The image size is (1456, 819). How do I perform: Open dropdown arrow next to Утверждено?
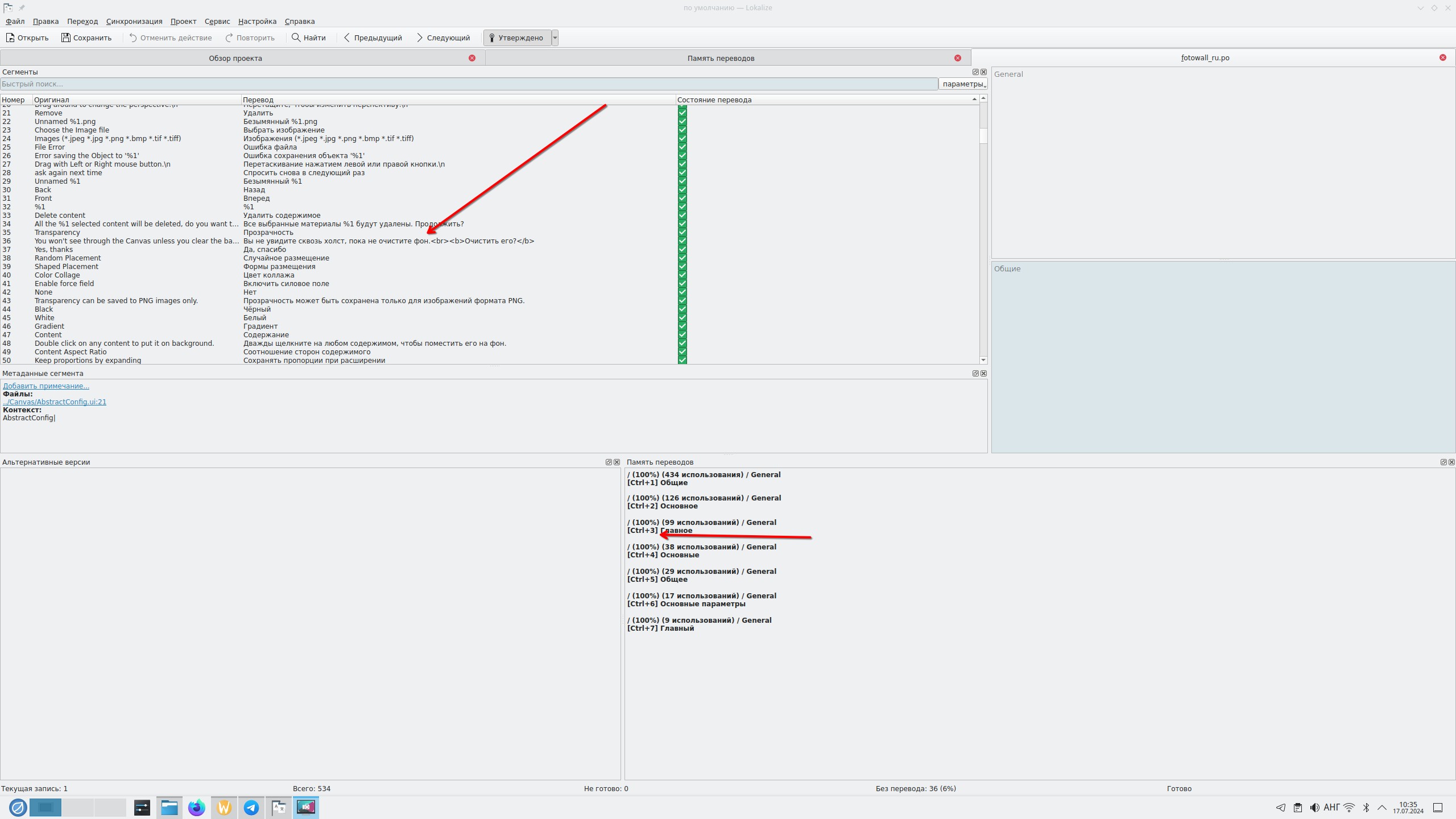click(x=555, y=38)
